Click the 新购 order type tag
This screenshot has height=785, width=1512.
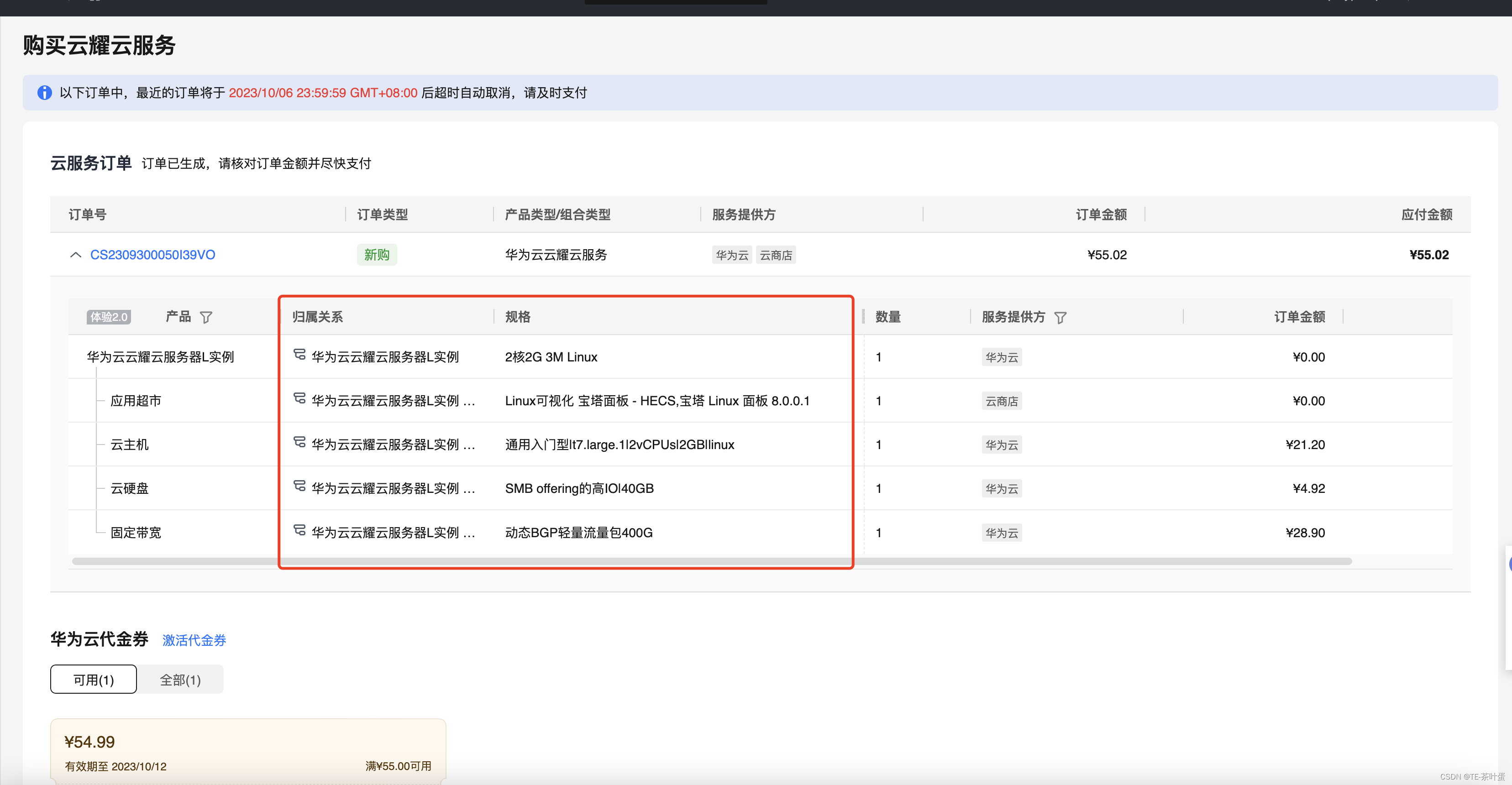click(x=377, y=255)
